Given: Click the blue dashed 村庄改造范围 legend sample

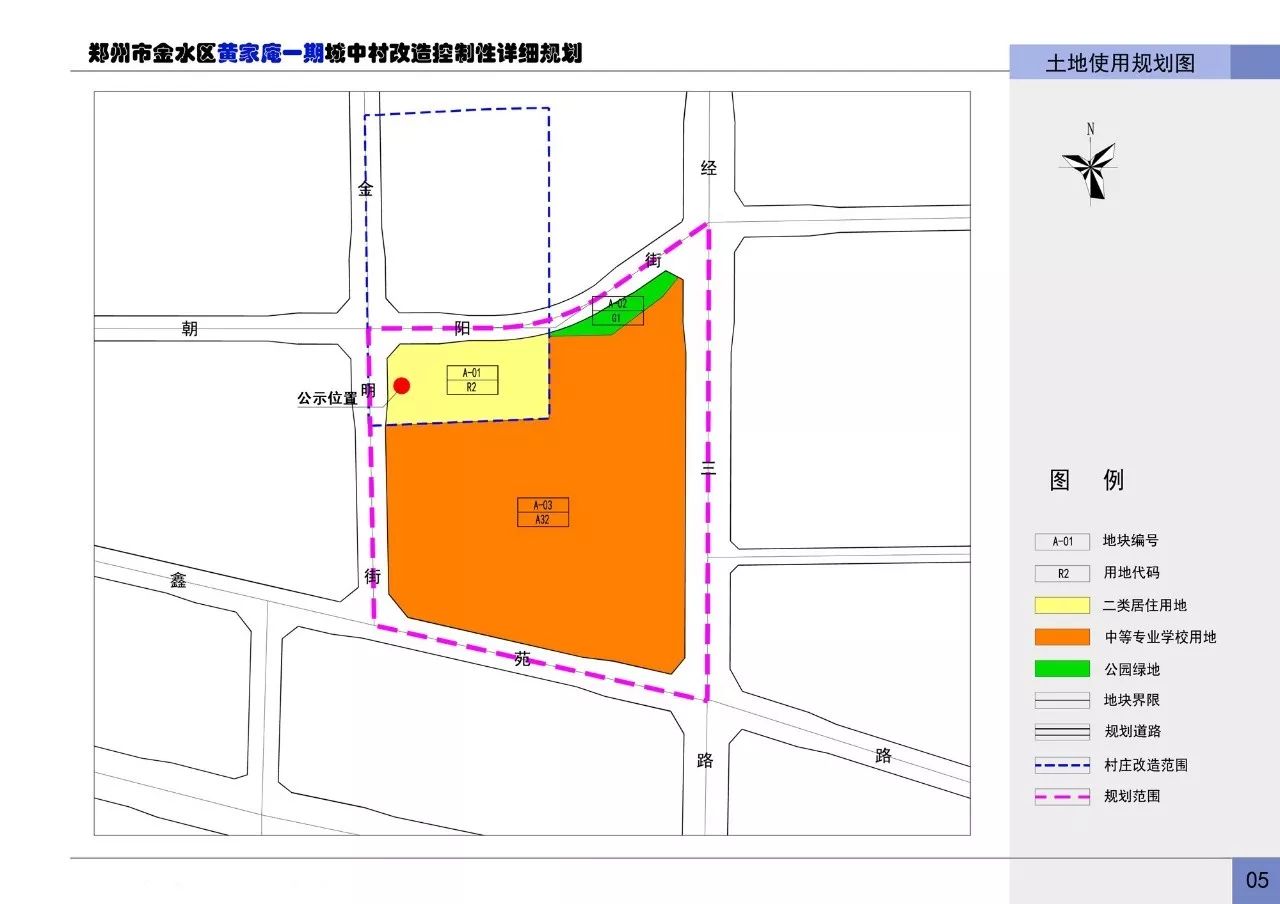Looking at the screenshot, I should pyautogui.click(x=1062, y=766).
